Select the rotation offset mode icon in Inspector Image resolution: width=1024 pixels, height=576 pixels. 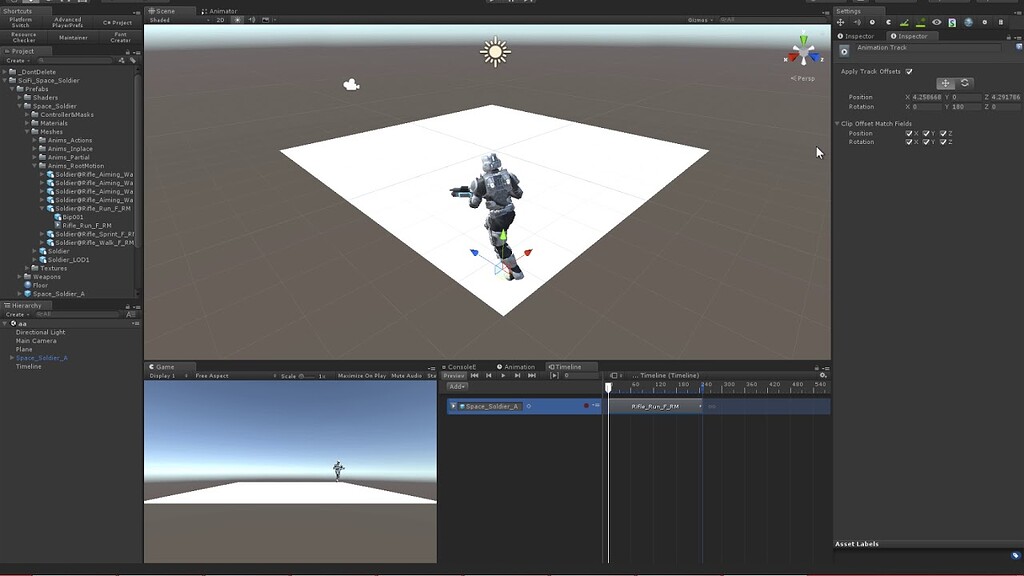point(965,82)
